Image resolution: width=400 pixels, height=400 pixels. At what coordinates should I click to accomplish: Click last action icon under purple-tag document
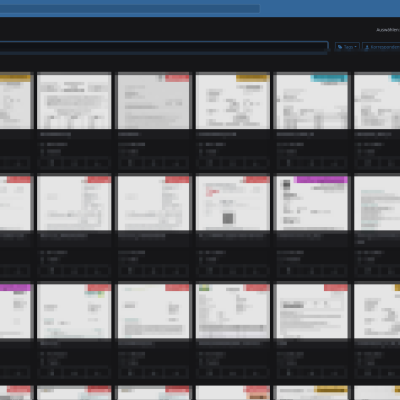coord(335,270)
